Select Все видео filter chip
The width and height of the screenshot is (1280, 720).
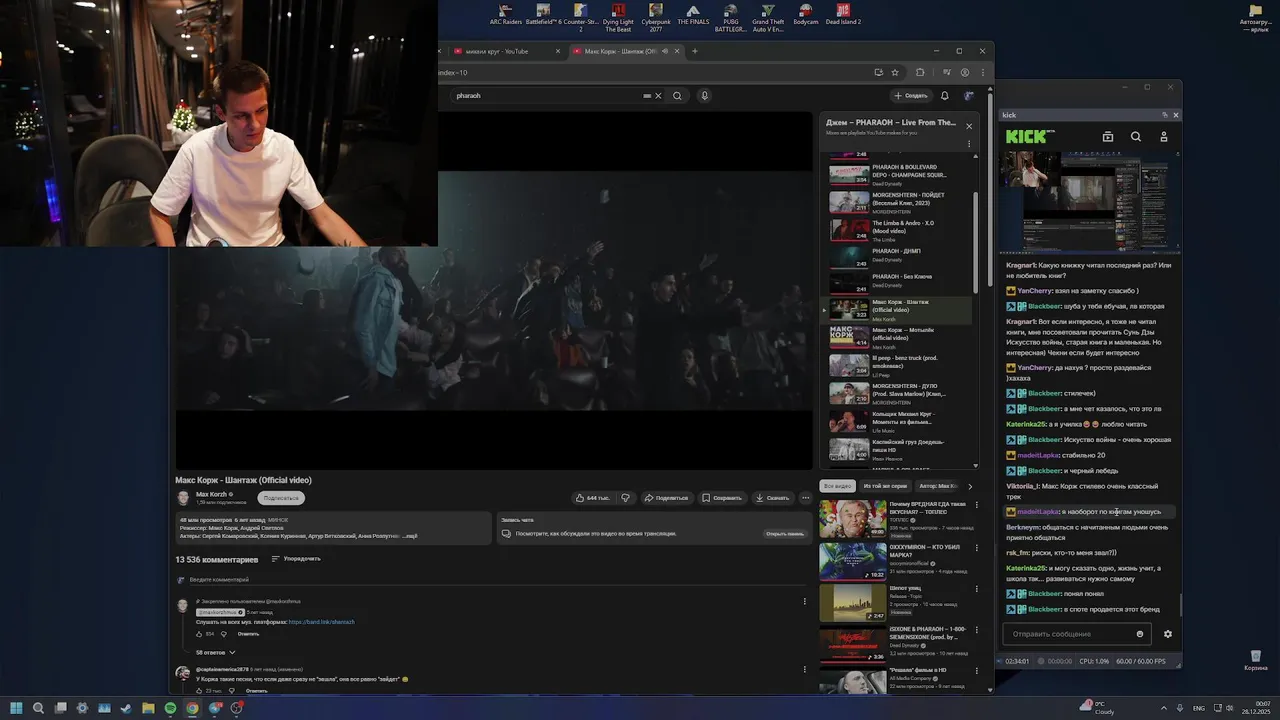point(837,486)
